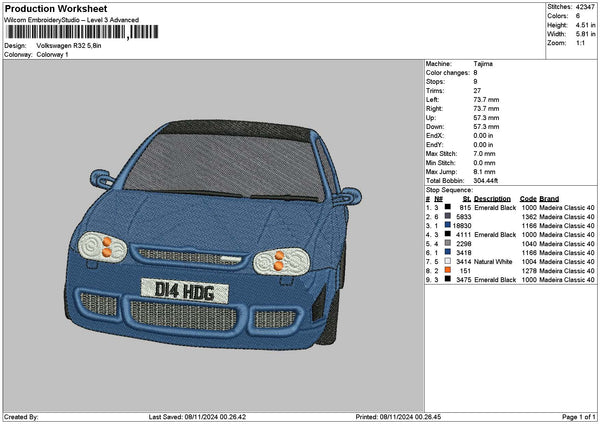Click the design name 'Volkswagen R32 5,8in'
600x424 pixels.
click(69, 46)
